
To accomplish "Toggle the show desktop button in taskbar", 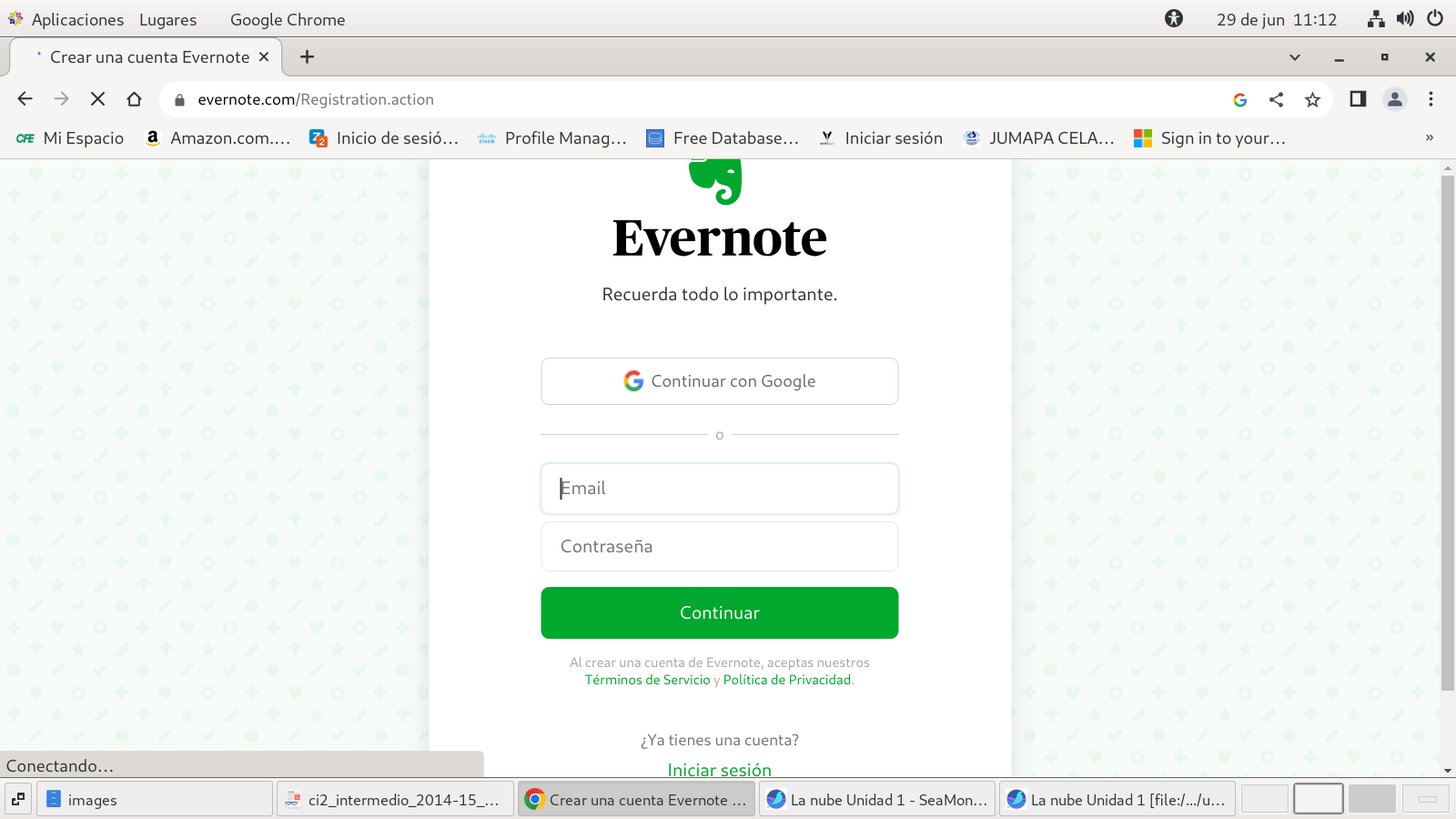I will [x=17, y=799].
